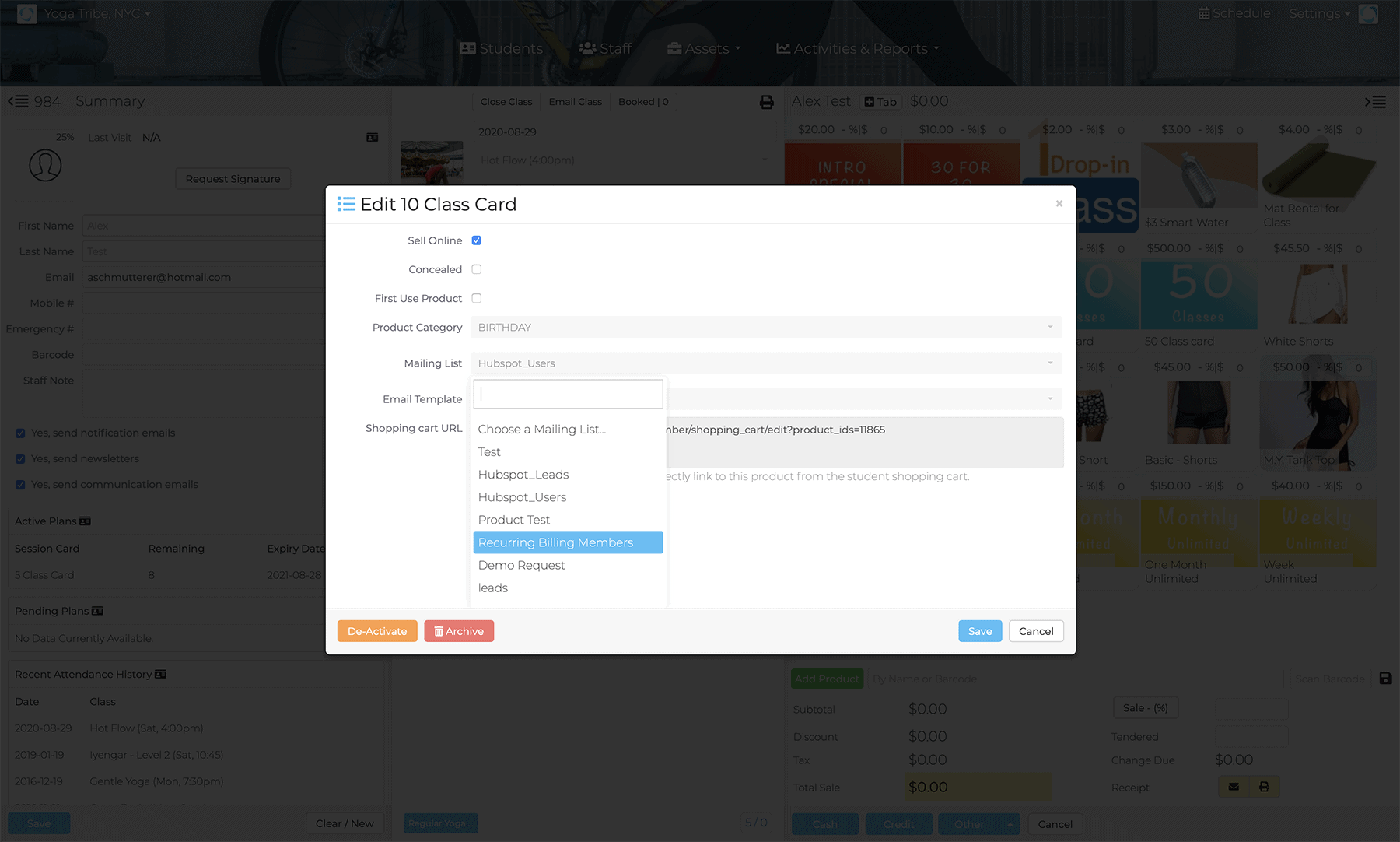Click the Request Signature button
The width and height of the screenshot is (1400, 842).
(233, 179)
